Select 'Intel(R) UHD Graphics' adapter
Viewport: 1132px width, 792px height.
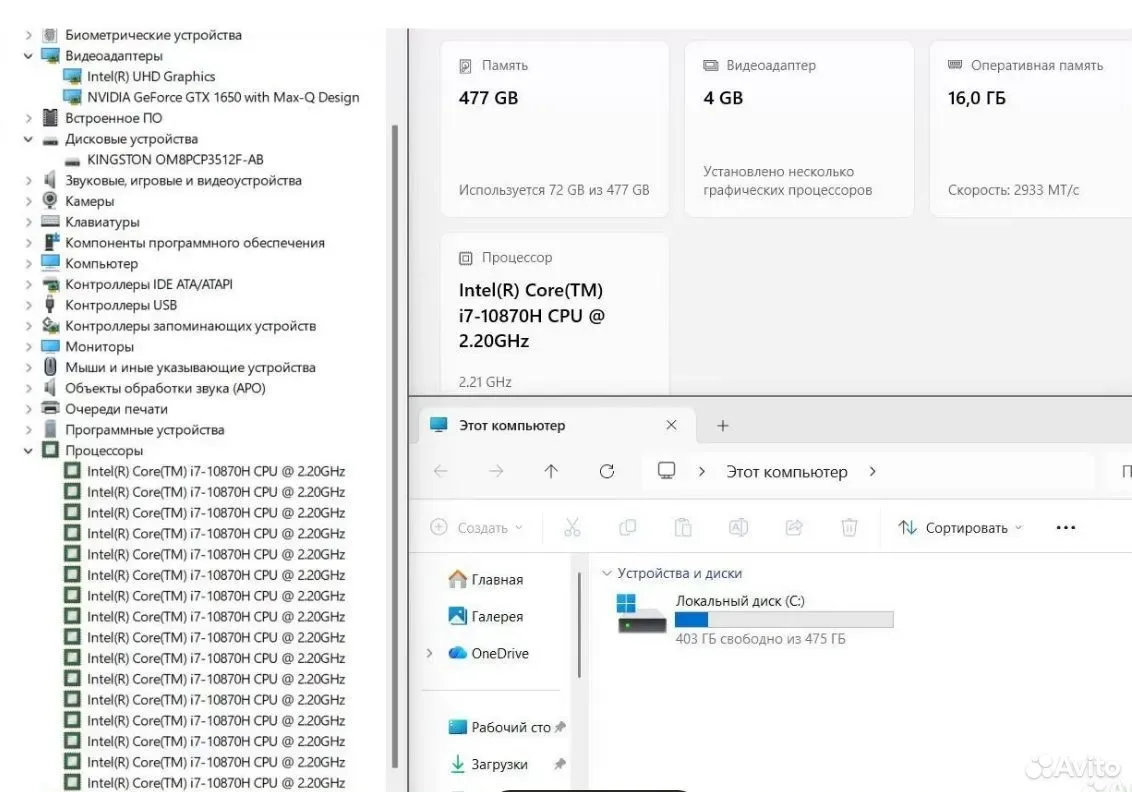click(151, 77)
